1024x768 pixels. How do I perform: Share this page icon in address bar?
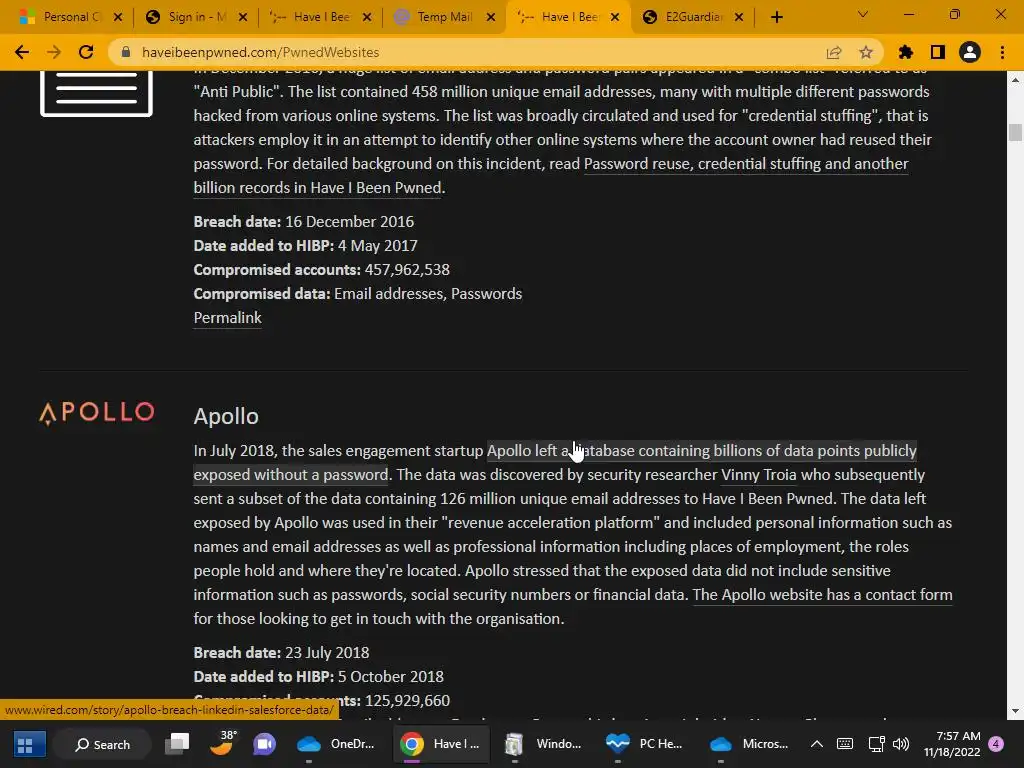click(x=834, y=52)
